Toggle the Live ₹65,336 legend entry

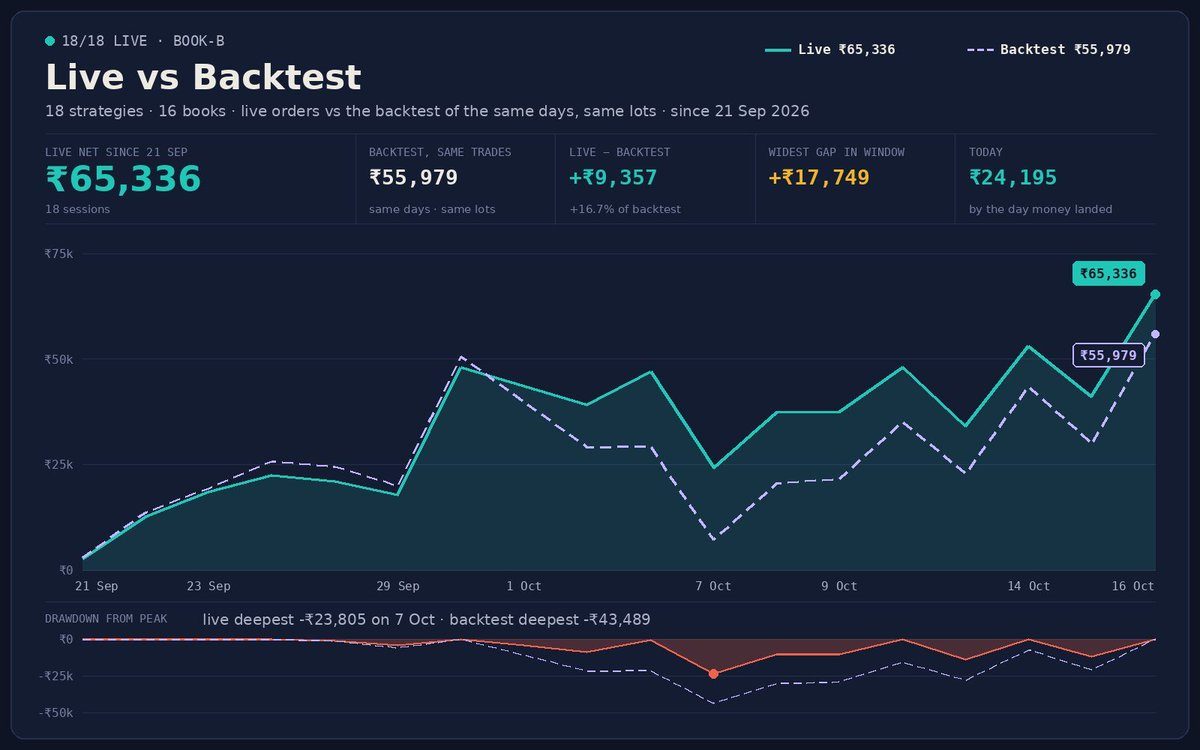830,49
